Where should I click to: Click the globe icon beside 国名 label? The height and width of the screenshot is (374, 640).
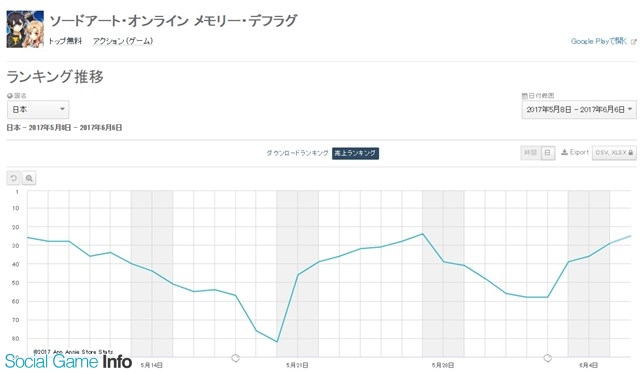(x=10, y=96)
